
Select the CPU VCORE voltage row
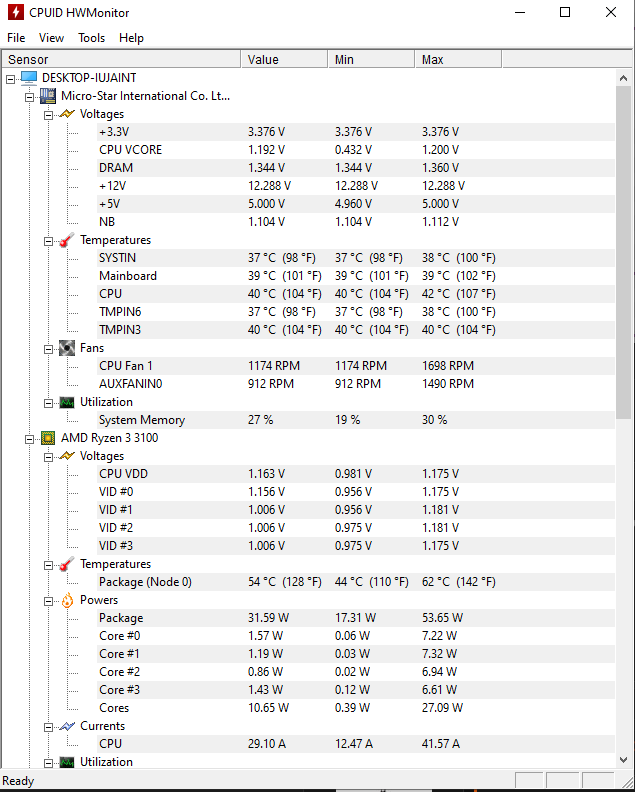coord(356,150)
